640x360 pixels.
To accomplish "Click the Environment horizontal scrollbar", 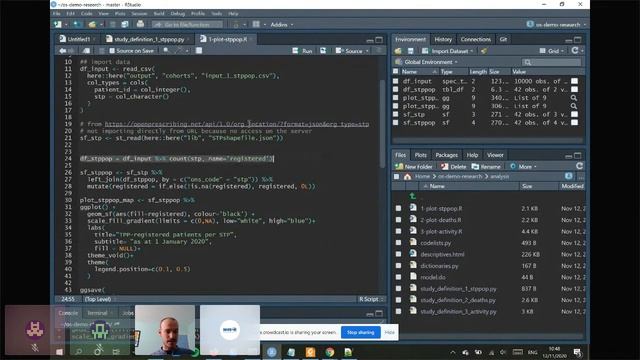I will point(488,140).
